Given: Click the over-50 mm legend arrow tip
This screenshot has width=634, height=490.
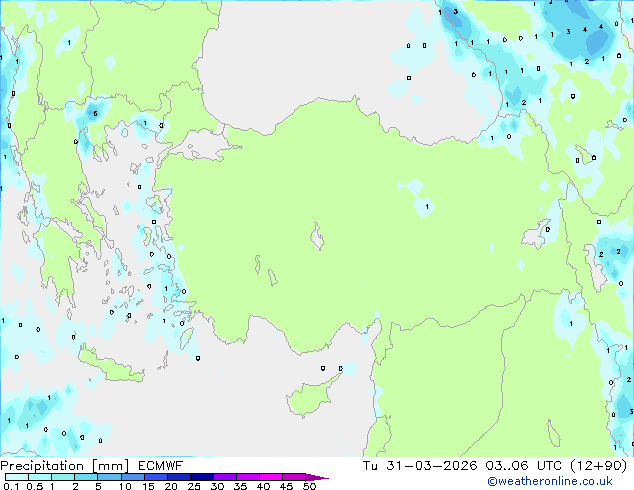Looking at the screenshot, I should [x=317, y=477].
